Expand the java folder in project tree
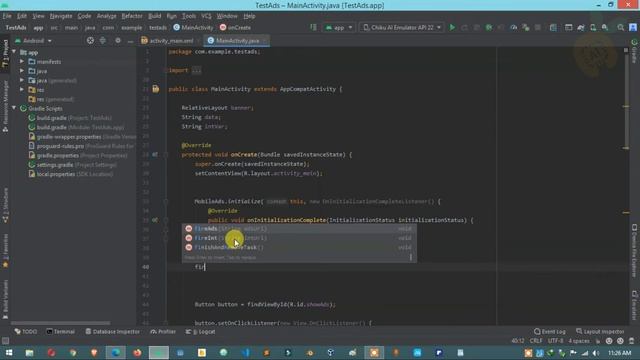Viewport: 640px width, 360px height. tap(22, 71)
